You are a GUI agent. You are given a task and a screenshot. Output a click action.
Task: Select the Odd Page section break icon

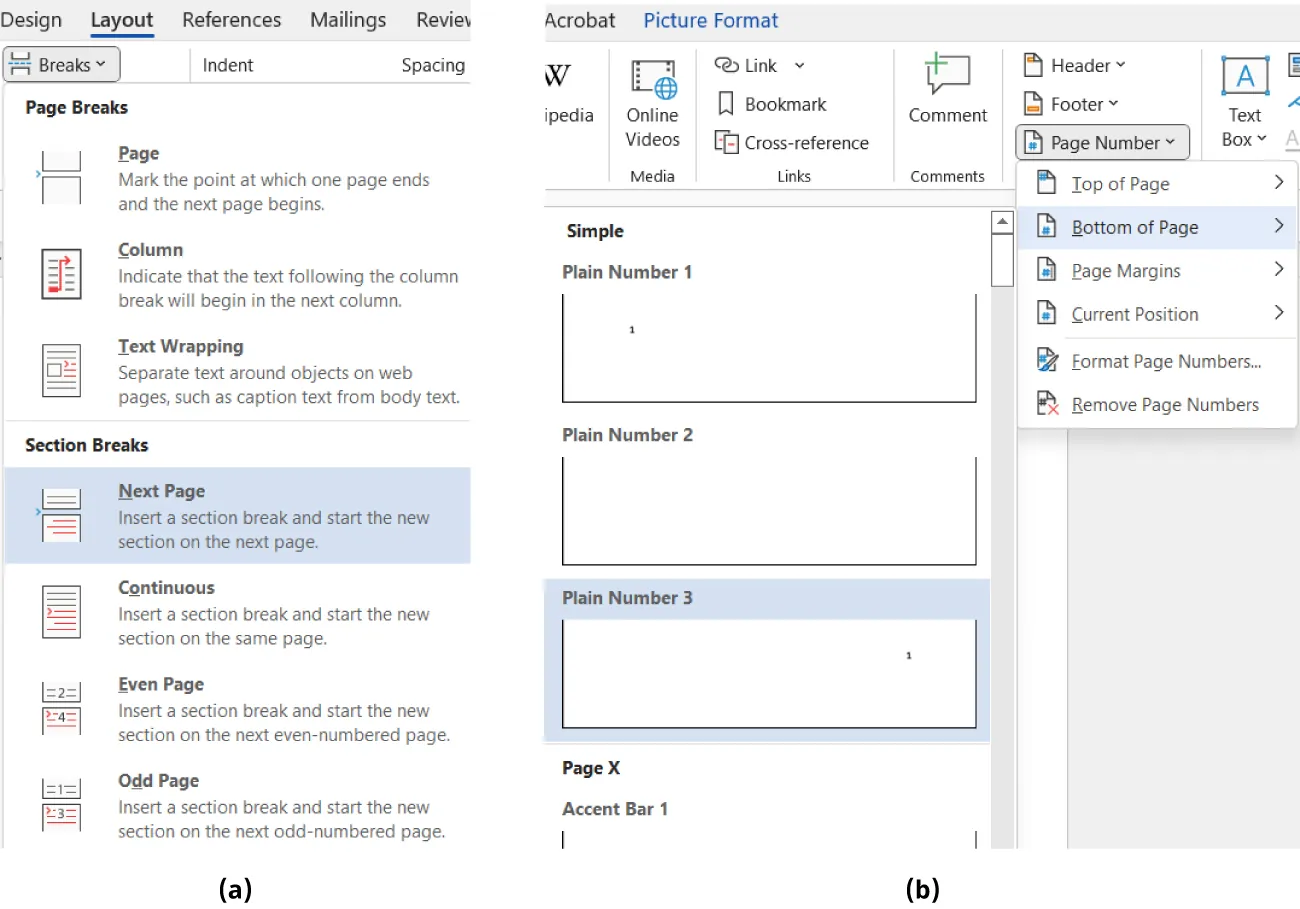pyautogui.click(x=61, y=804)
